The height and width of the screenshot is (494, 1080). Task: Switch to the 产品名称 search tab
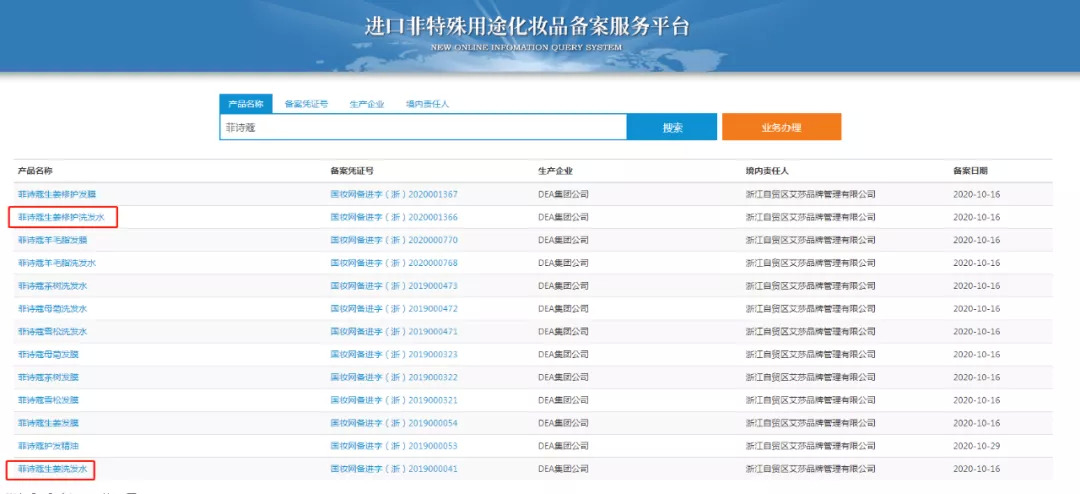(246, 104)
